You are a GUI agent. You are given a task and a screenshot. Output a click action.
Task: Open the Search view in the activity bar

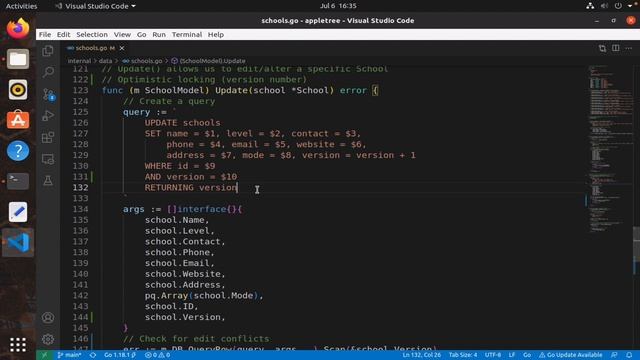click(x=48, y=72)
